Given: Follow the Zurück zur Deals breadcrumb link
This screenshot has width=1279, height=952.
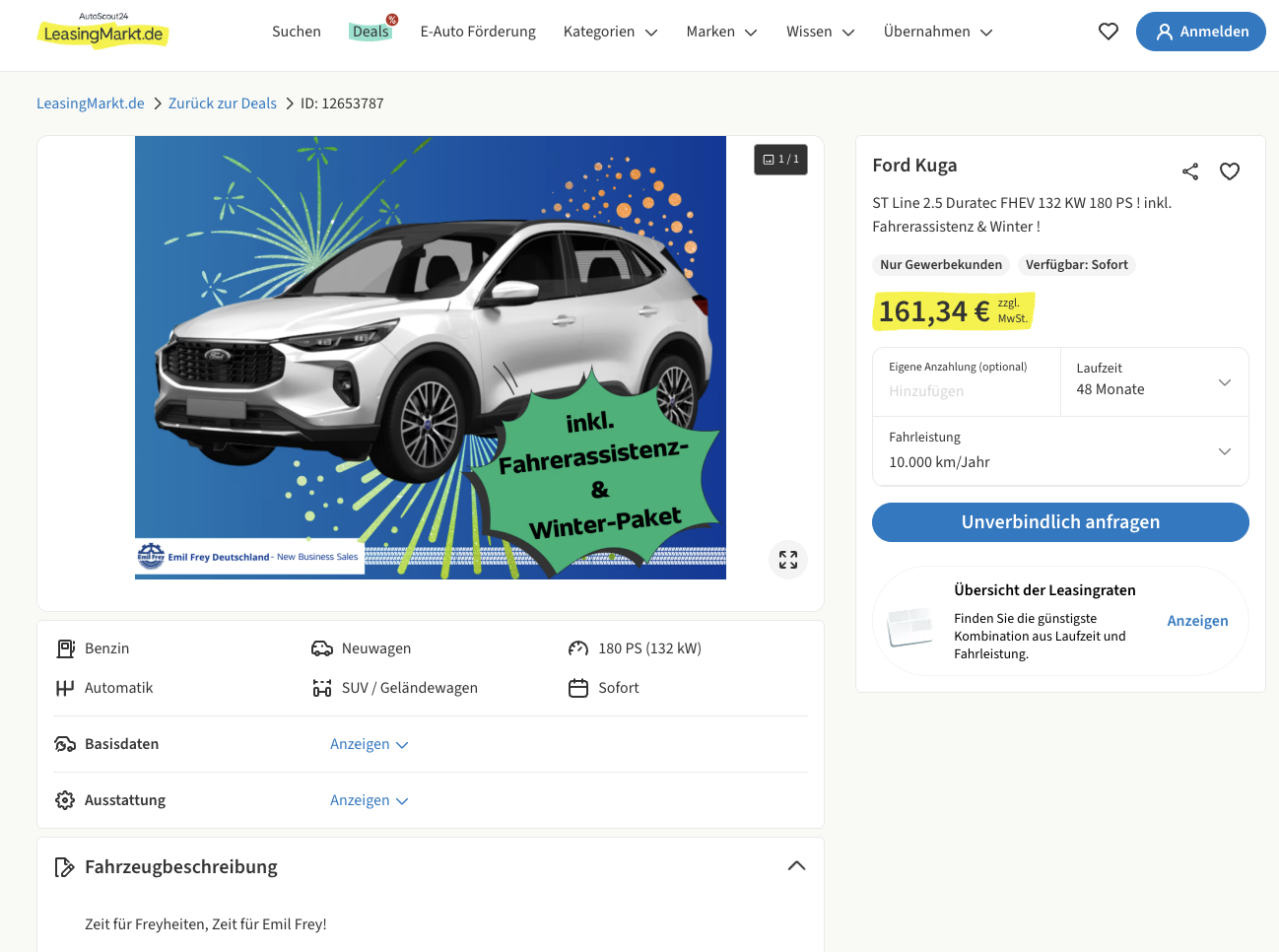Looking at the screenshot, I should (223, 103).
